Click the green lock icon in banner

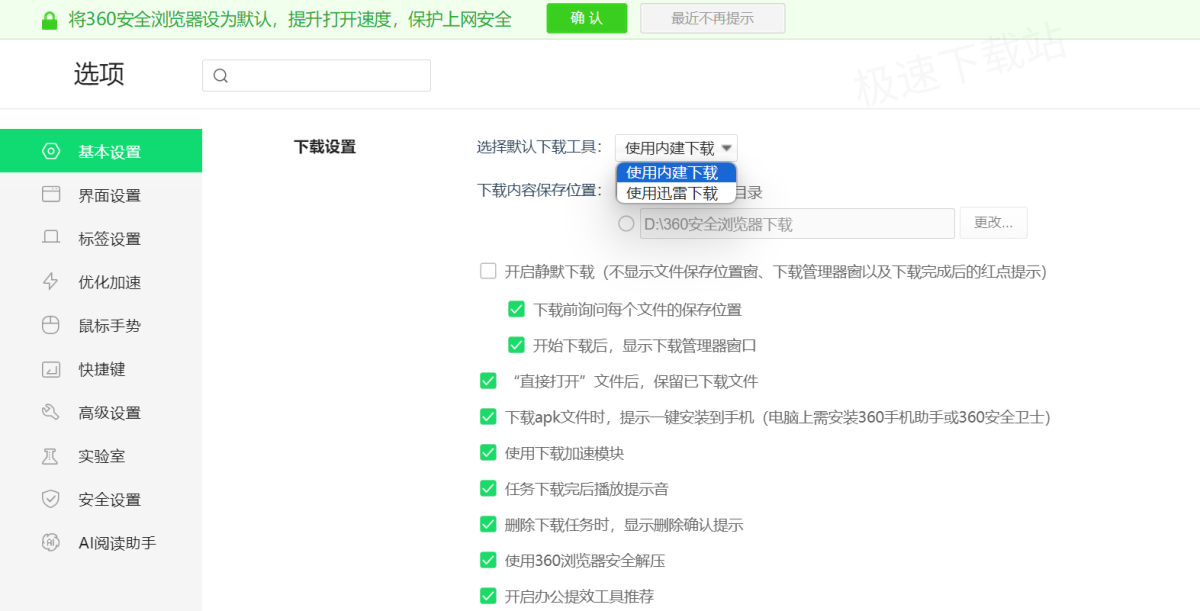click(x=49, y=19)
